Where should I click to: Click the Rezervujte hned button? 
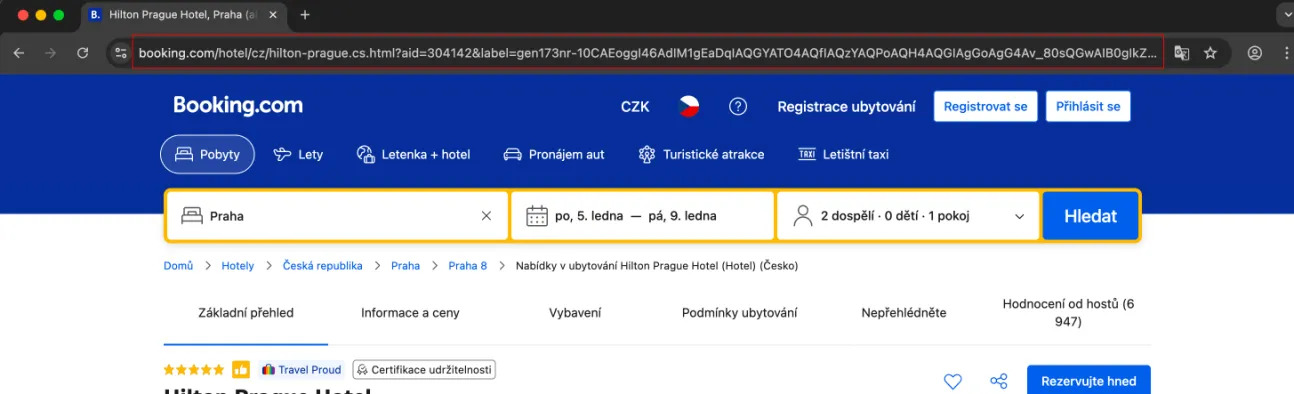coord(1089,381)
